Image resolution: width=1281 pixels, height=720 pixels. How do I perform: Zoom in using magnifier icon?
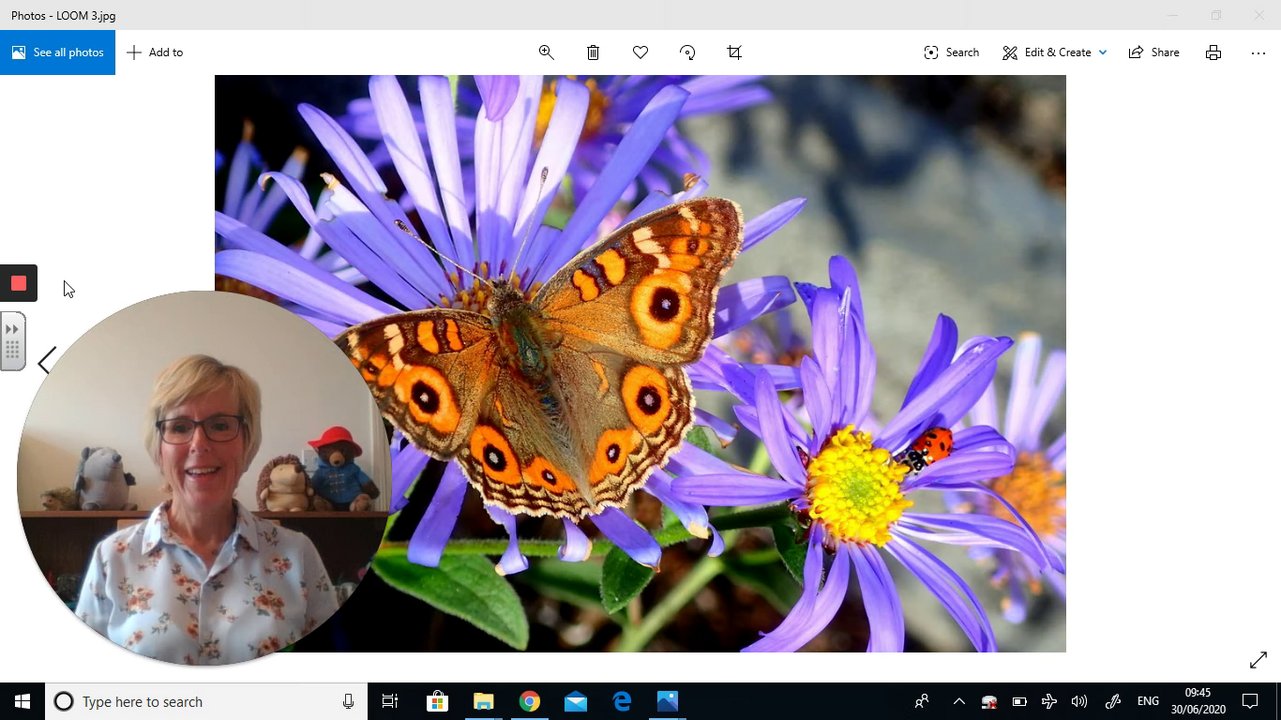(x=546, y=52)
